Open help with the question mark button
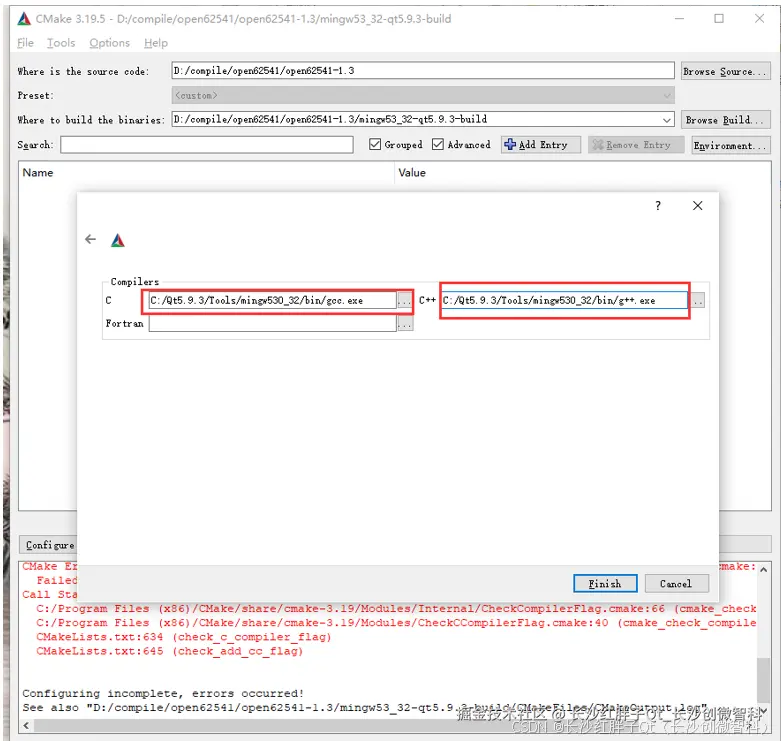This screenshot has width=781, height=741. click(x=658, y=206)
